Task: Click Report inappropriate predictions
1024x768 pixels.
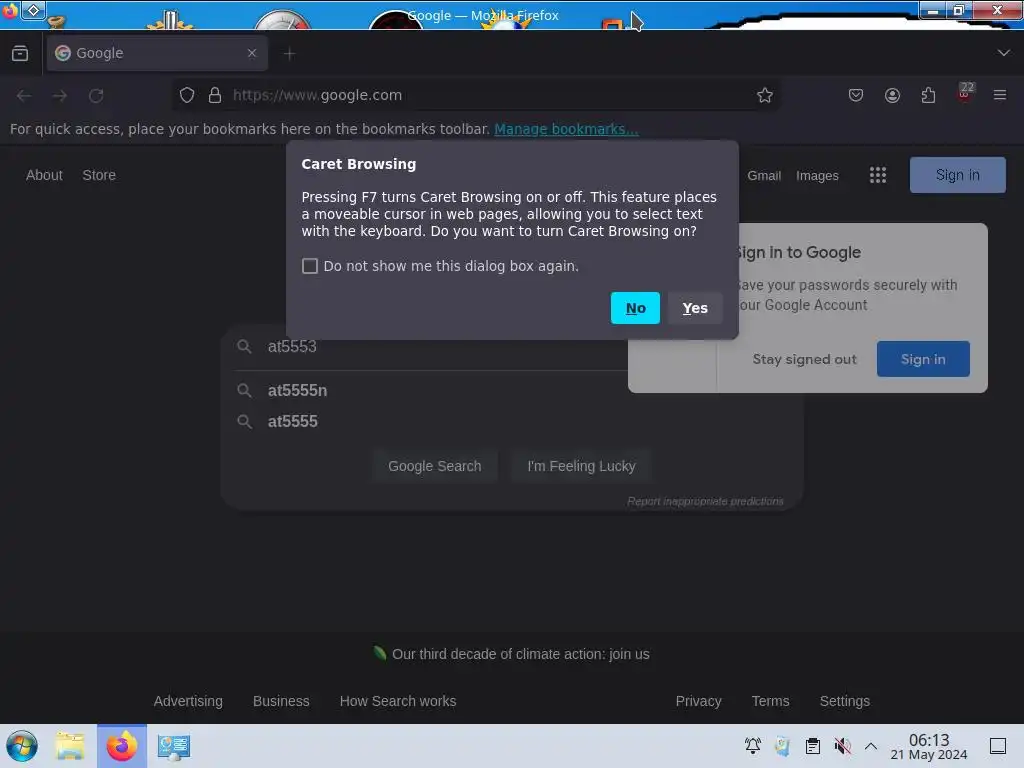Action: (705, 502)
